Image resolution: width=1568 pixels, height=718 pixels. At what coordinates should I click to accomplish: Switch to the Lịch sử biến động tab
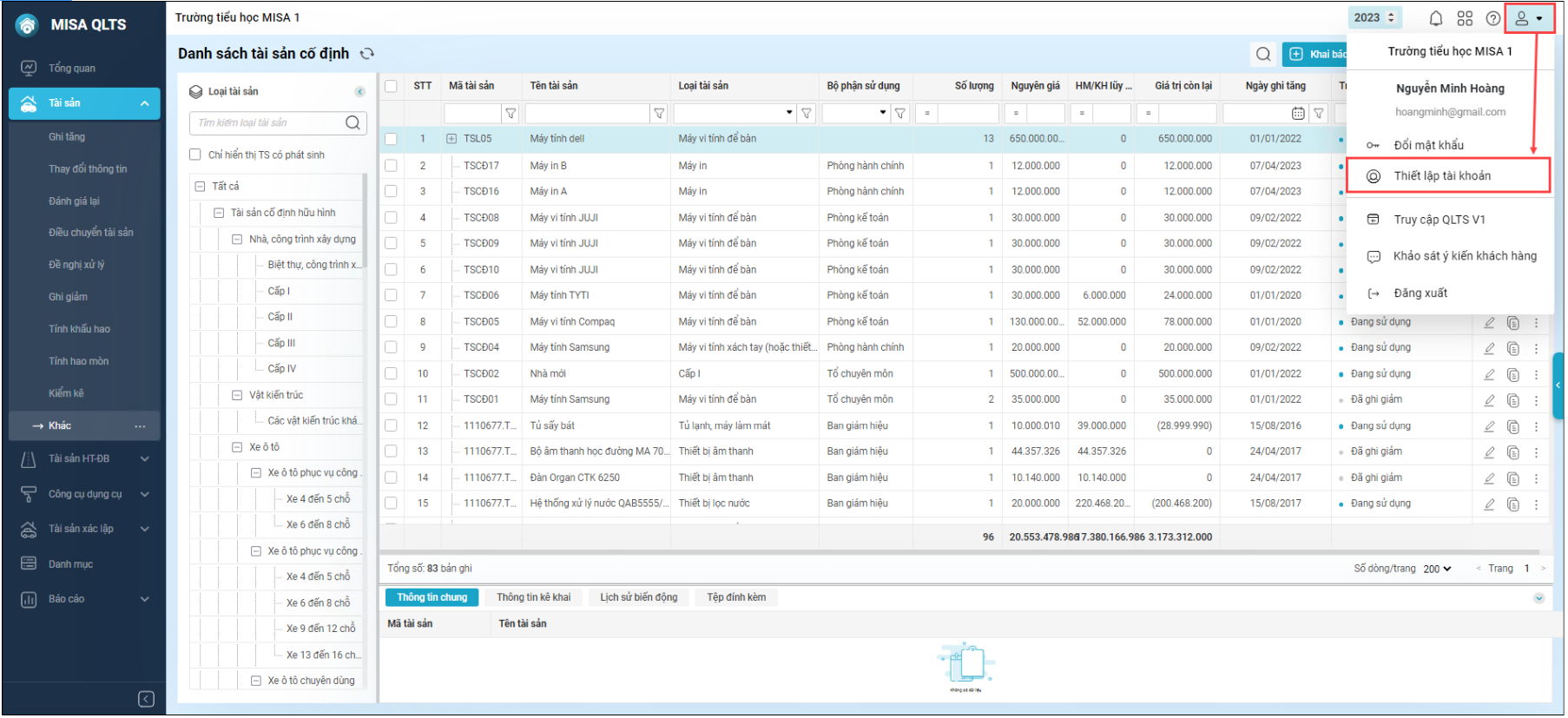coord(638,597)
